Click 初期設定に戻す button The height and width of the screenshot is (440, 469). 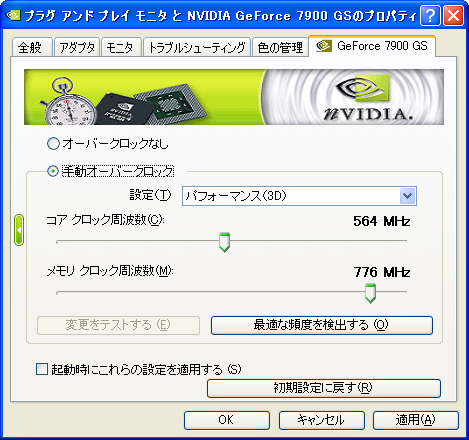click(324, 388)
